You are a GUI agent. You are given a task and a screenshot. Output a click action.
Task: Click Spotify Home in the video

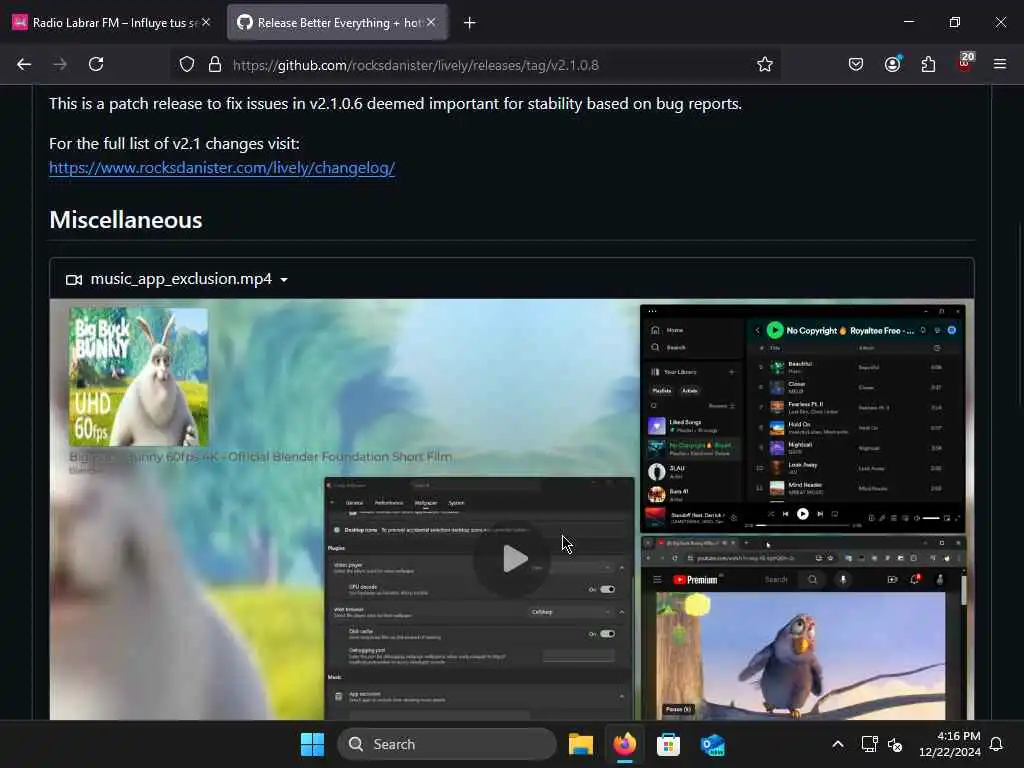667,330
